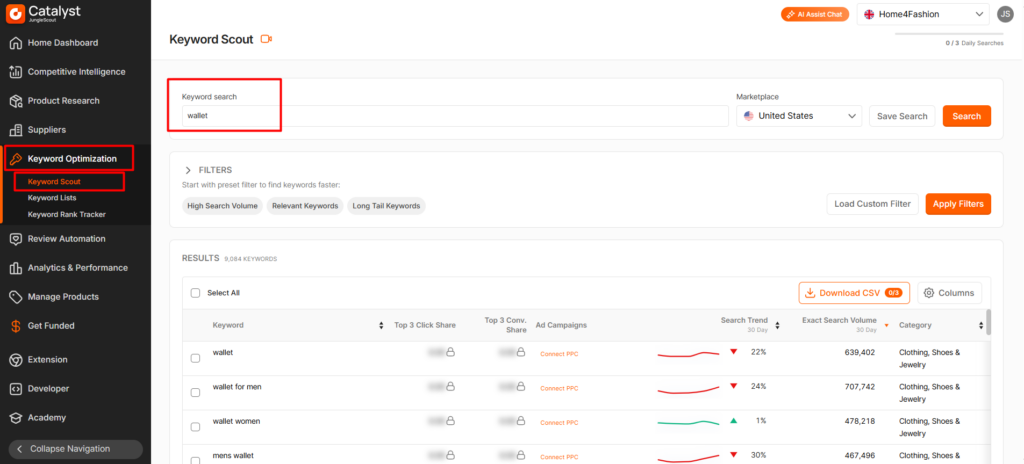Open the Columns settings button
1024x464 pixels.
click(x=950, y=293)
